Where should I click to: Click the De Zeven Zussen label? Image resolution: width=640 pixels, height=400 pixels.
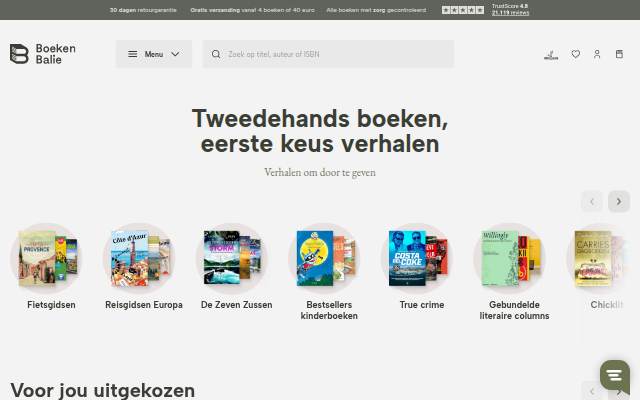click(236, 305)
